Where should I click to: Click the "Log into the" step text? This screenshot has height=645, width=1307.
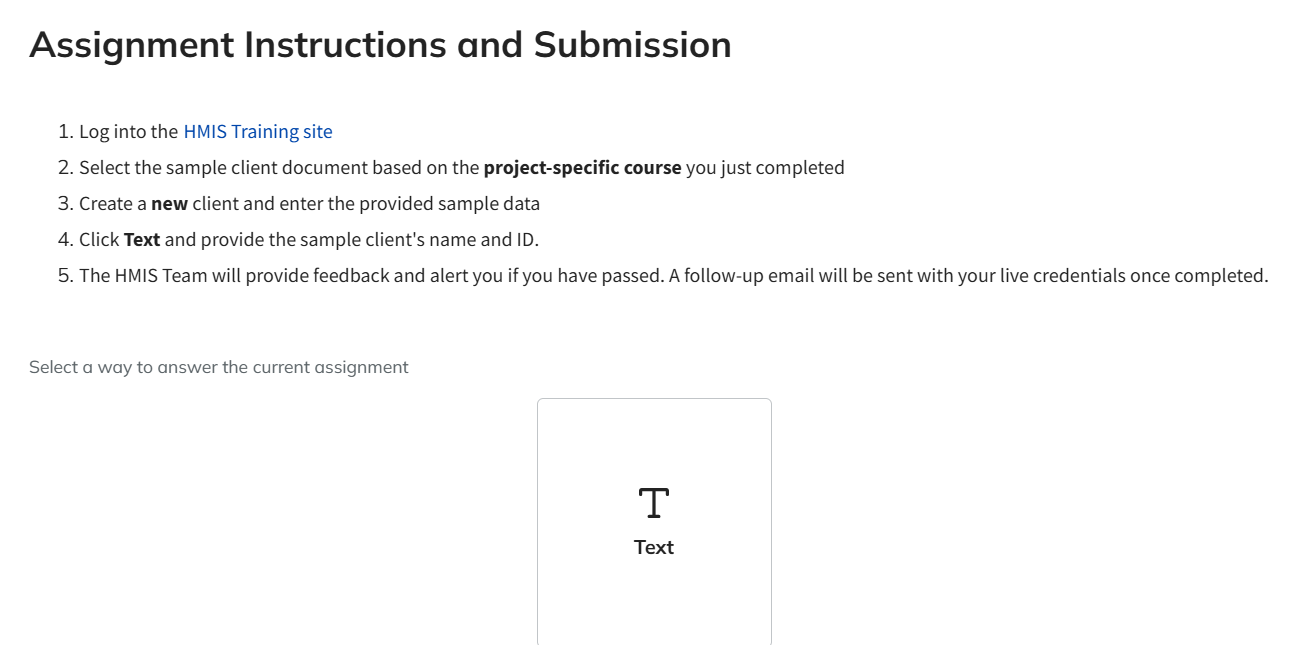128,132
